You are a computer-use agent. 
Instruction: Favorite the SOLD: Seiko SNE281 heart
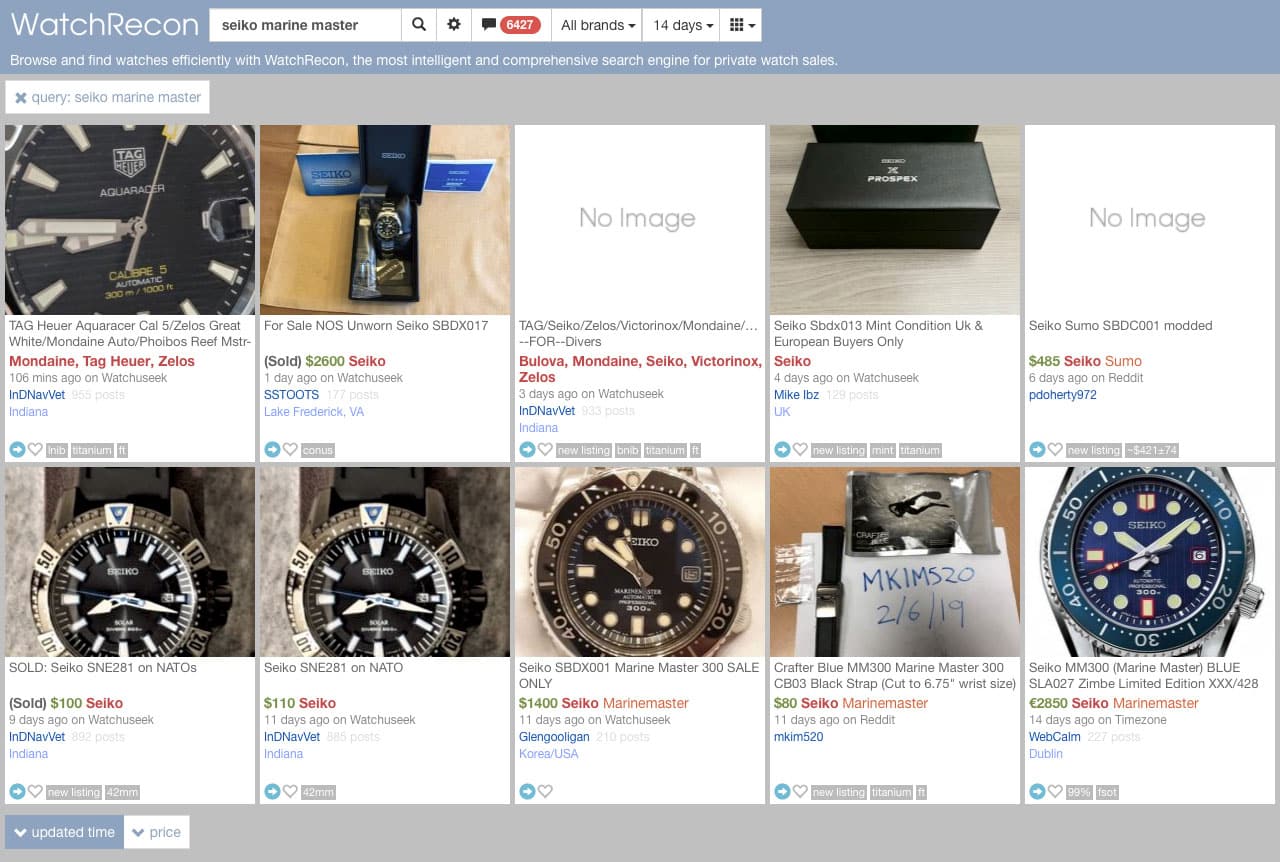(35, 792)
